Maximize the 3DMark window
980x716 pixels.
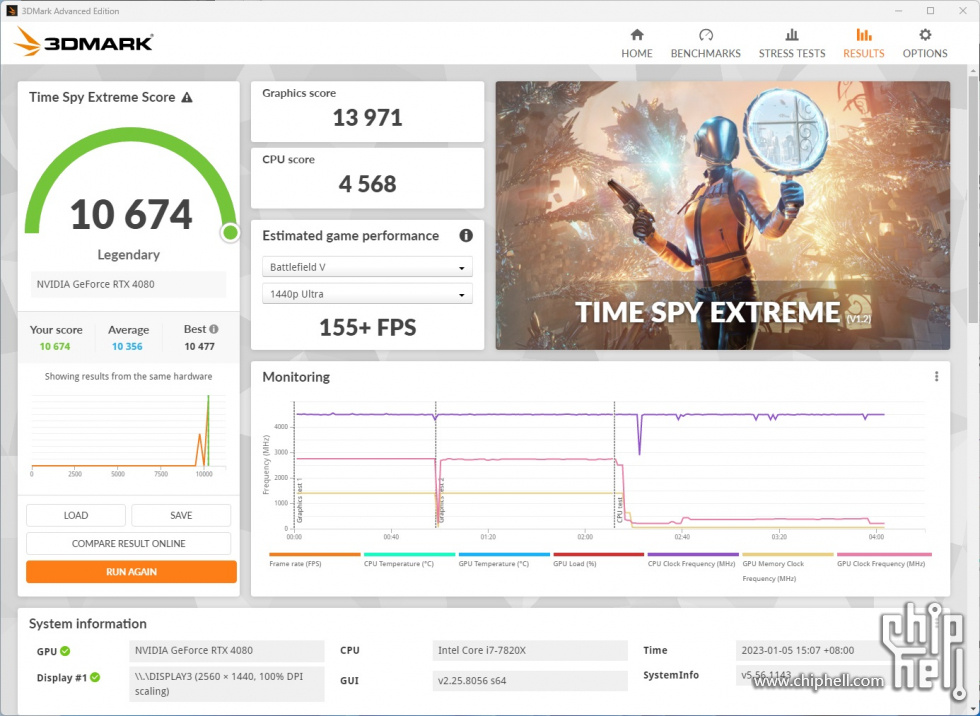click(931, 11)
